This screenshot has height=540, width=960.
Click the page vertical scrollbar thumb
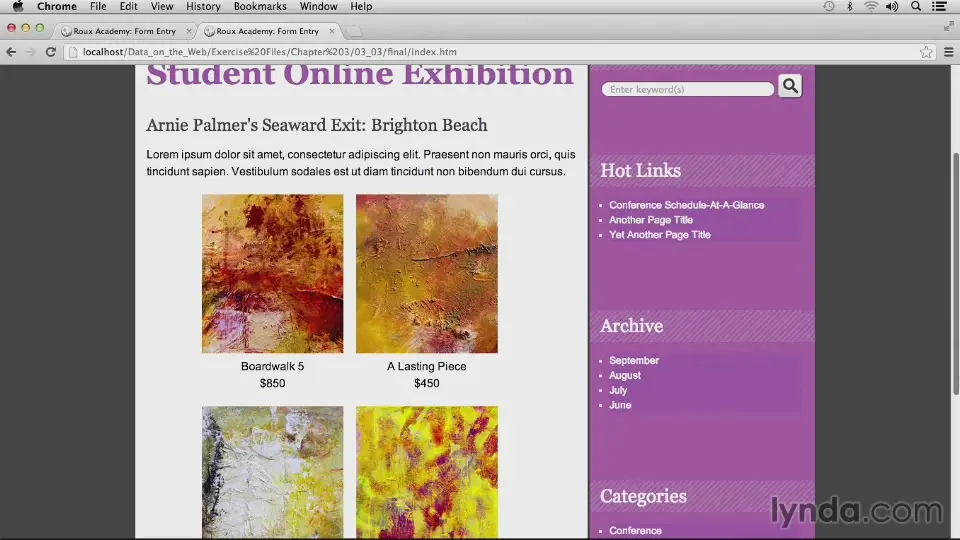[x=955, y=274]
